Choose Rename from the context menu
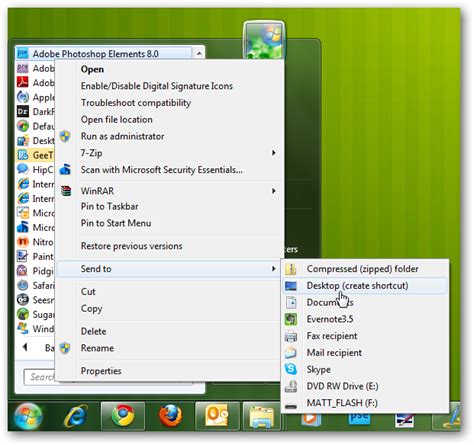The width and height of the screenshot is (474, 445). click(x=97, y=348)
